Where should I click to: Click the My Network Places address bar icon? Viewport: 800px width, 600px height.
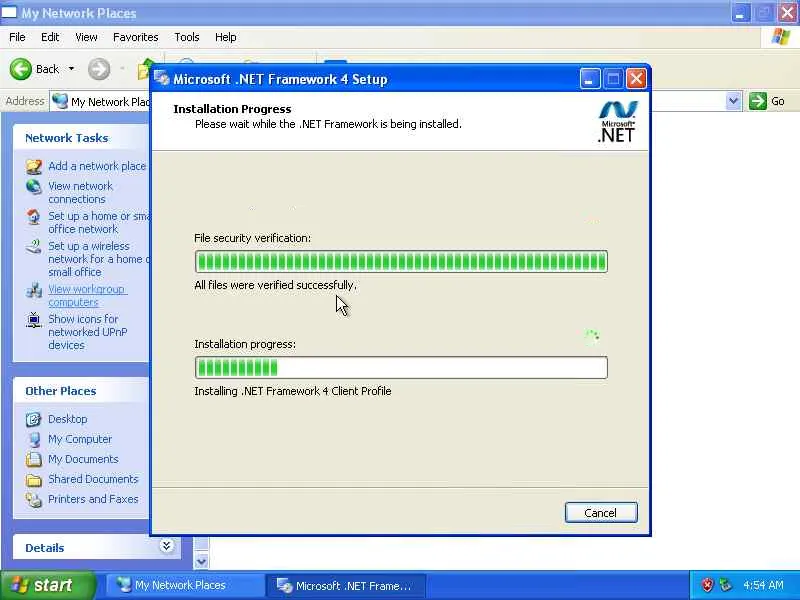tap(60, 101)
